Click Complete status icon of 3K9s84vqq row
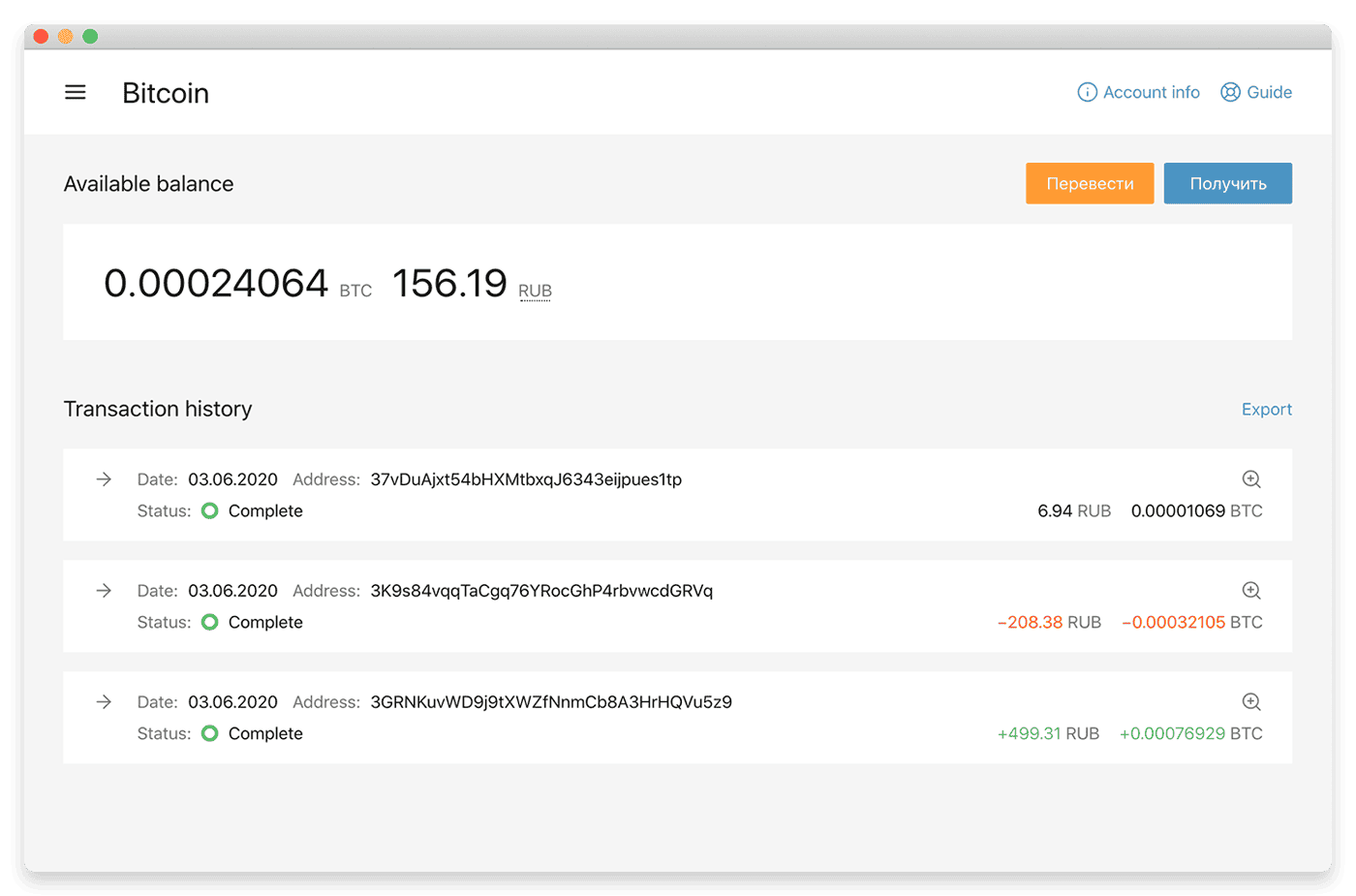Viewport: 1356px width, 896px height. 209,622
